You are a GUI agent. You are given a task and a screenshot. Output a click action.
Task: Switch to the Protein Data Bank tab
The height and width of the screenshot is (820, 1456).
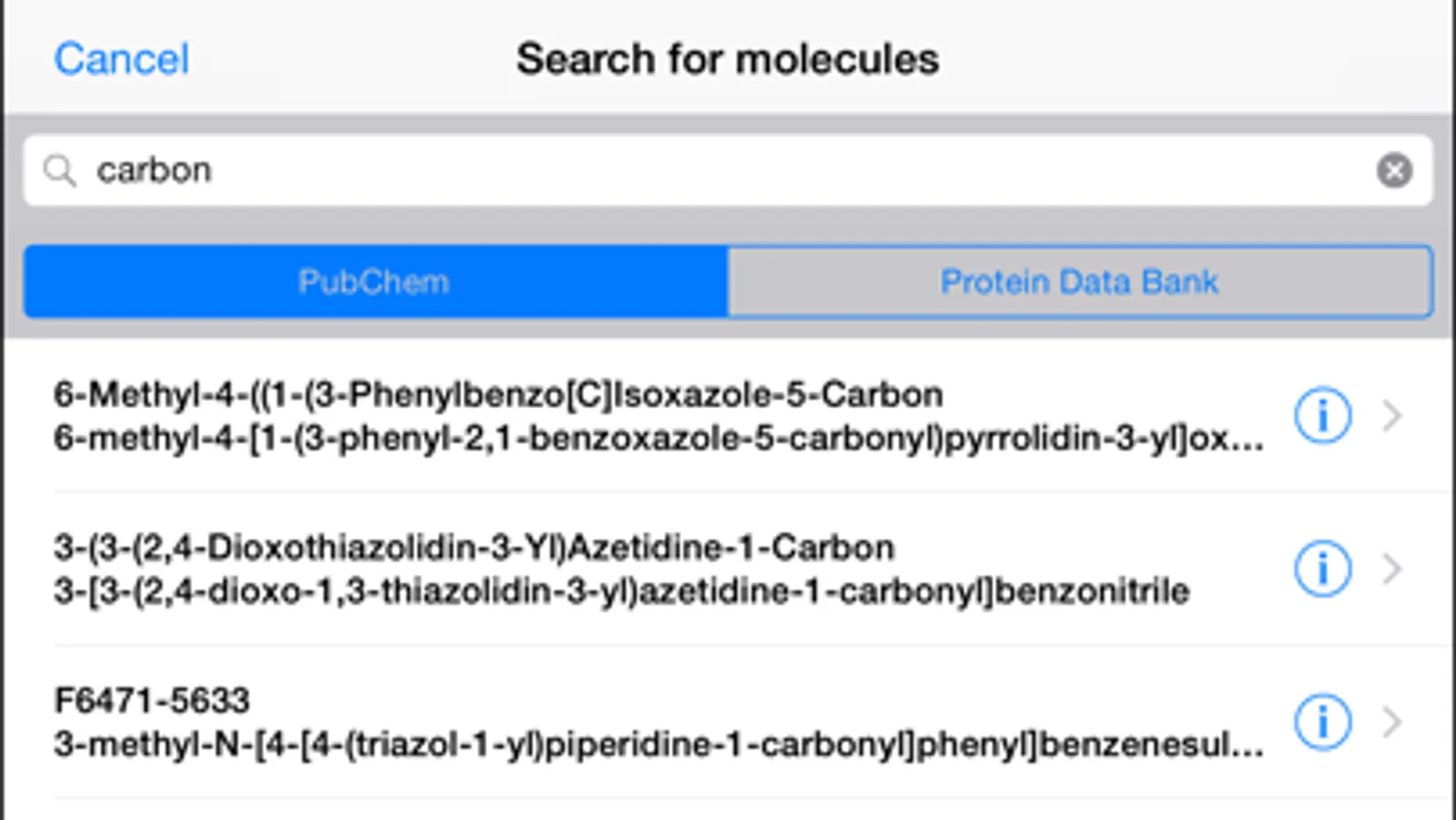click(1080, 282)
